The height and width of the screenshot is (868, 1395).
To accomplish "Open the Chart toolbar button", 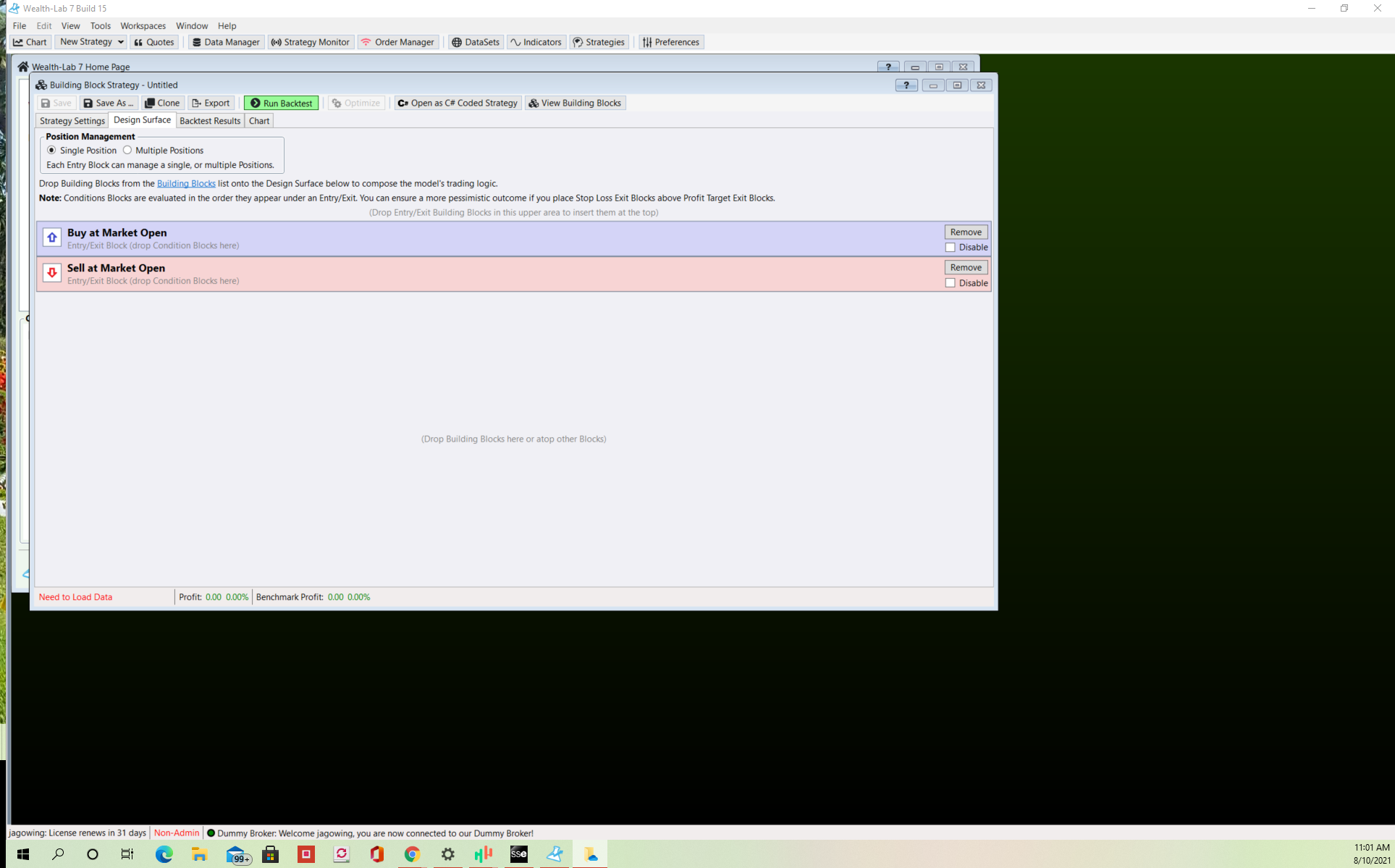I will [x=30, y=42].
